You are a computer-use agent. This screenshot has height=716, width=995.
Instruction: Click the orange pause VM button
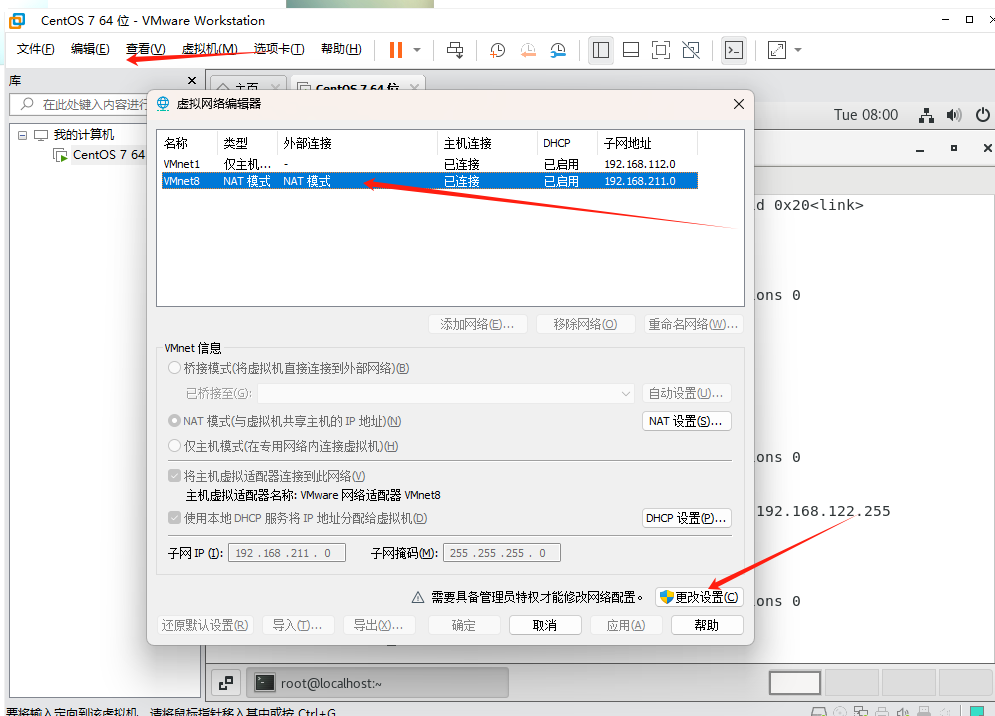click(396, 50)
